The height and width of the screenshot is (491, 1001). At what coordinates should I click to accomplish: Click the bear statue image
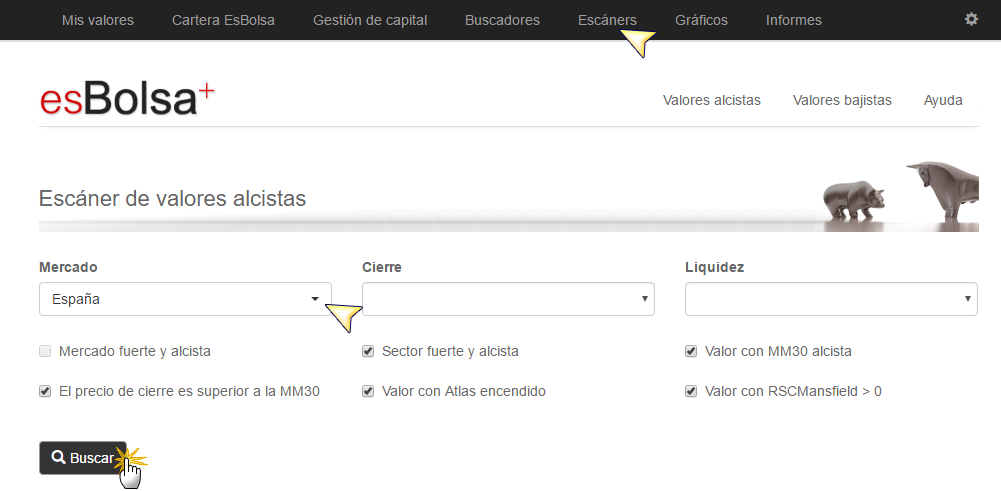pos(854,201)
